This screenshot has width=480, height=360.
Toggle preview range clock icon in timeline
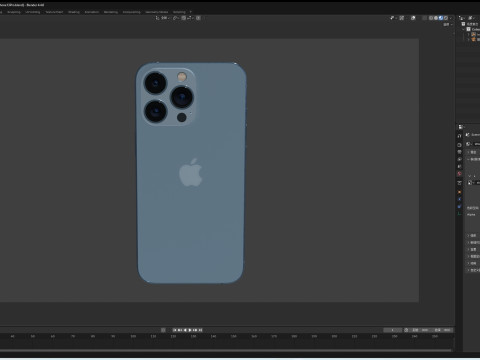(406, 330)
